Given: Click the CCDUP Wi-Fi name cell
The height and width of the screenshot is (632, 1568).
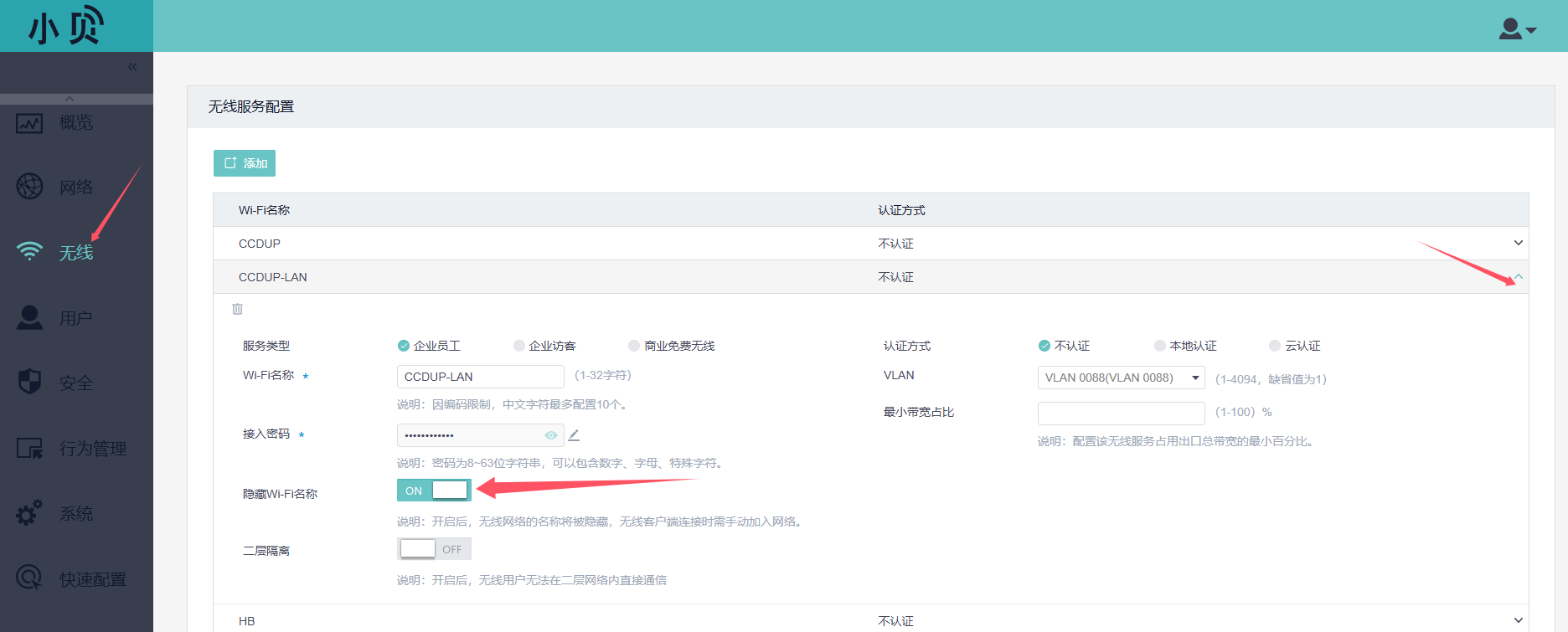Looking at the screenshot, I should click(x=260, y=244).
